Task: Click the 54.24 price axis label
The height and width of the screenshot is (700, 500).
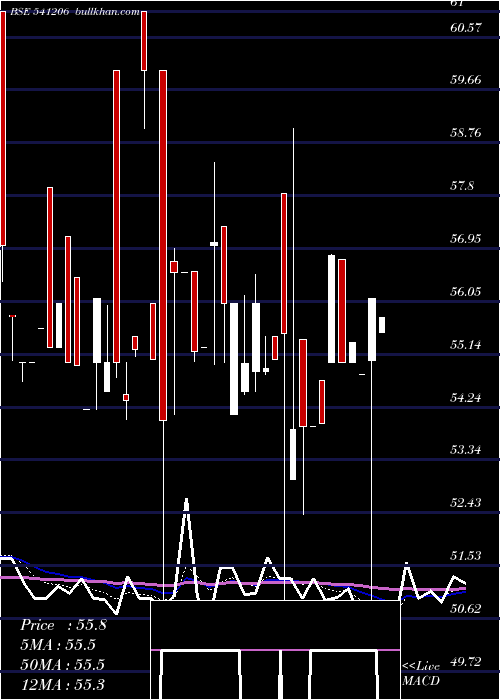Action: coord(466,397)
